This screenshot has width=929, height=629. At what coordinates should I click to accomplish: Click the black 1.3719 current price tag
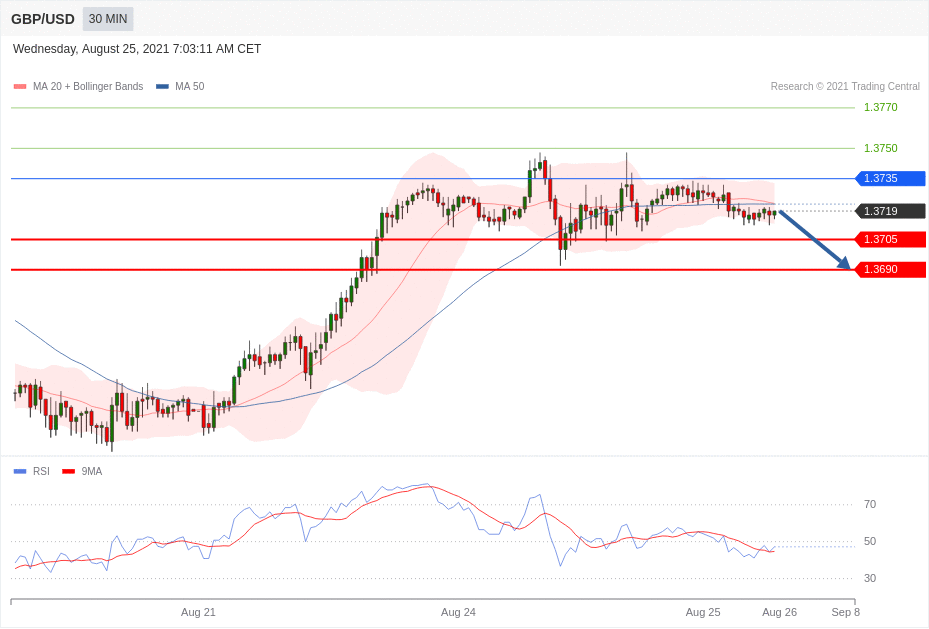890,211
